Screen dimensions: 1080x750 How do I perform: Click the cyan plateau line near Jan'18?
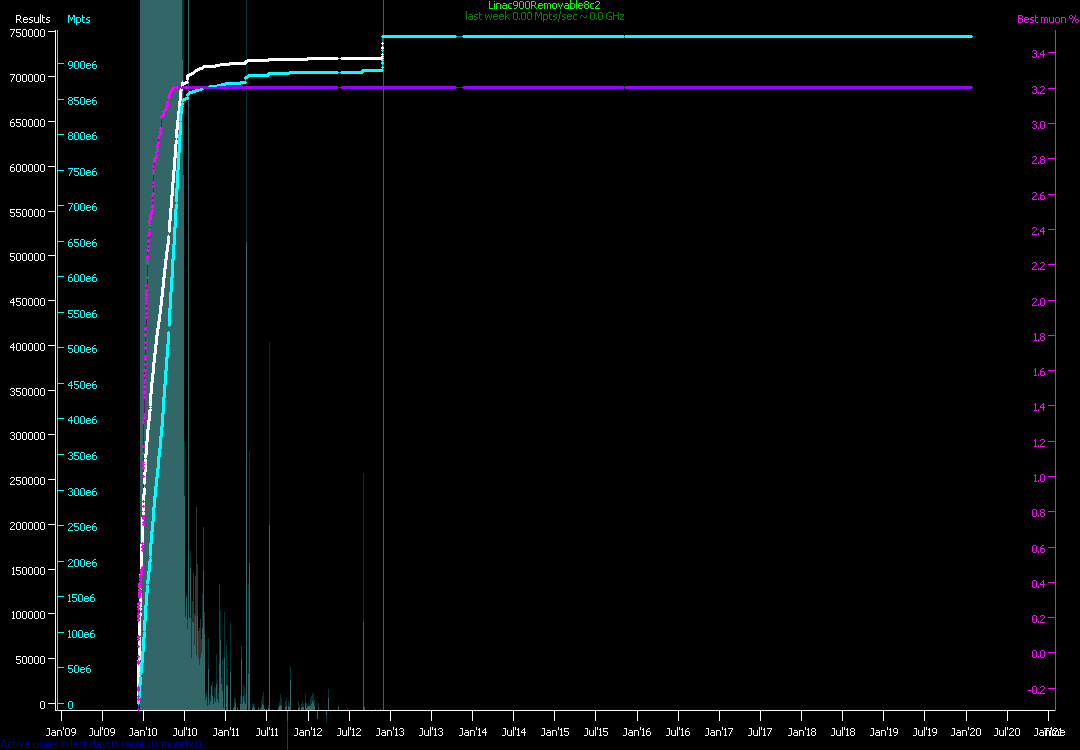click(802, 36)
